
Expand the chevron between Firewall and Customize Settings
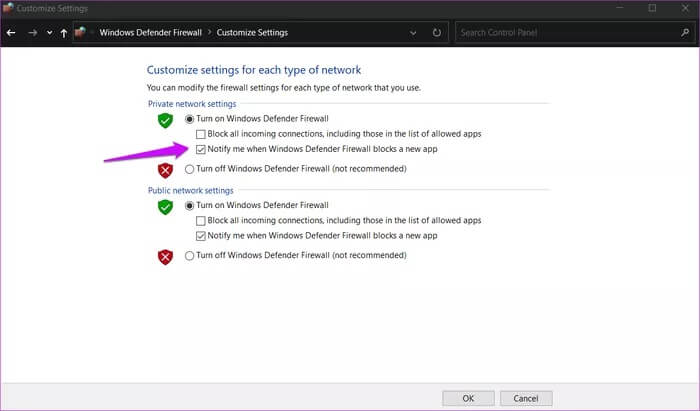pyautogui.click(x=209, y=33)
